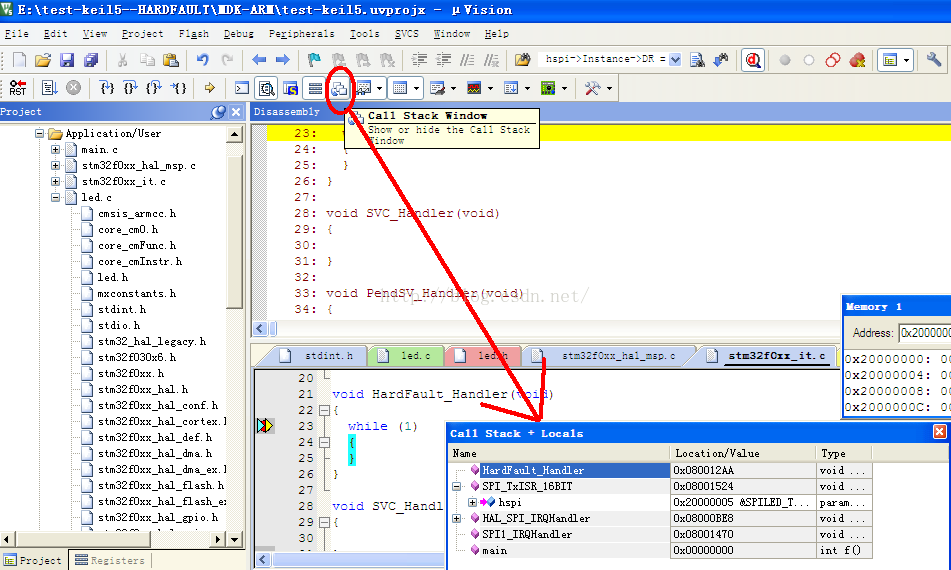This screenshot has height=570, width=951.
Task: Run the program with the Run icon
Action: tap(49, 88)
